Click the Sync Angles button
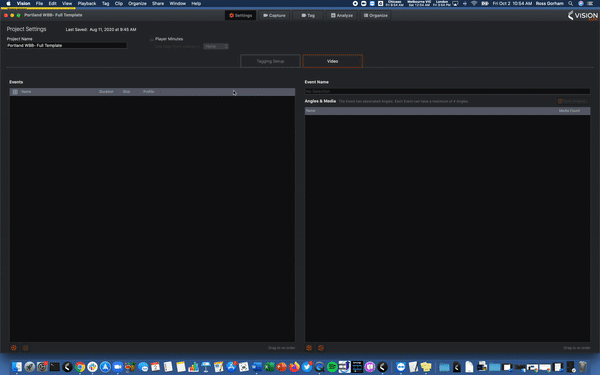This screenshot has width=600, height=375. click(572, 101)
